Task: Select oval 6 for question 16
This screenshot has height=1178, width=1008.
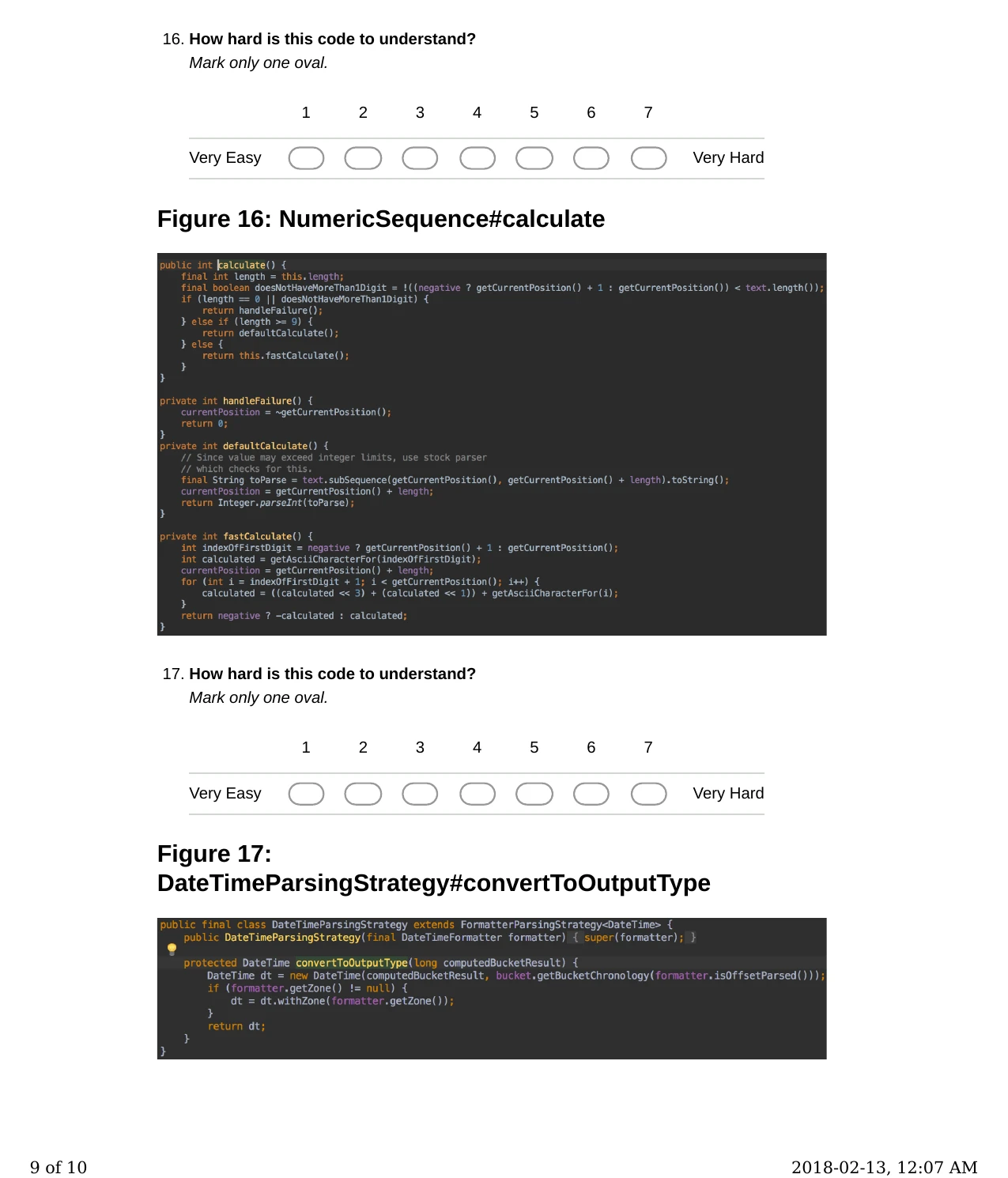Action: pyautogui.click(x=591, y=158)
